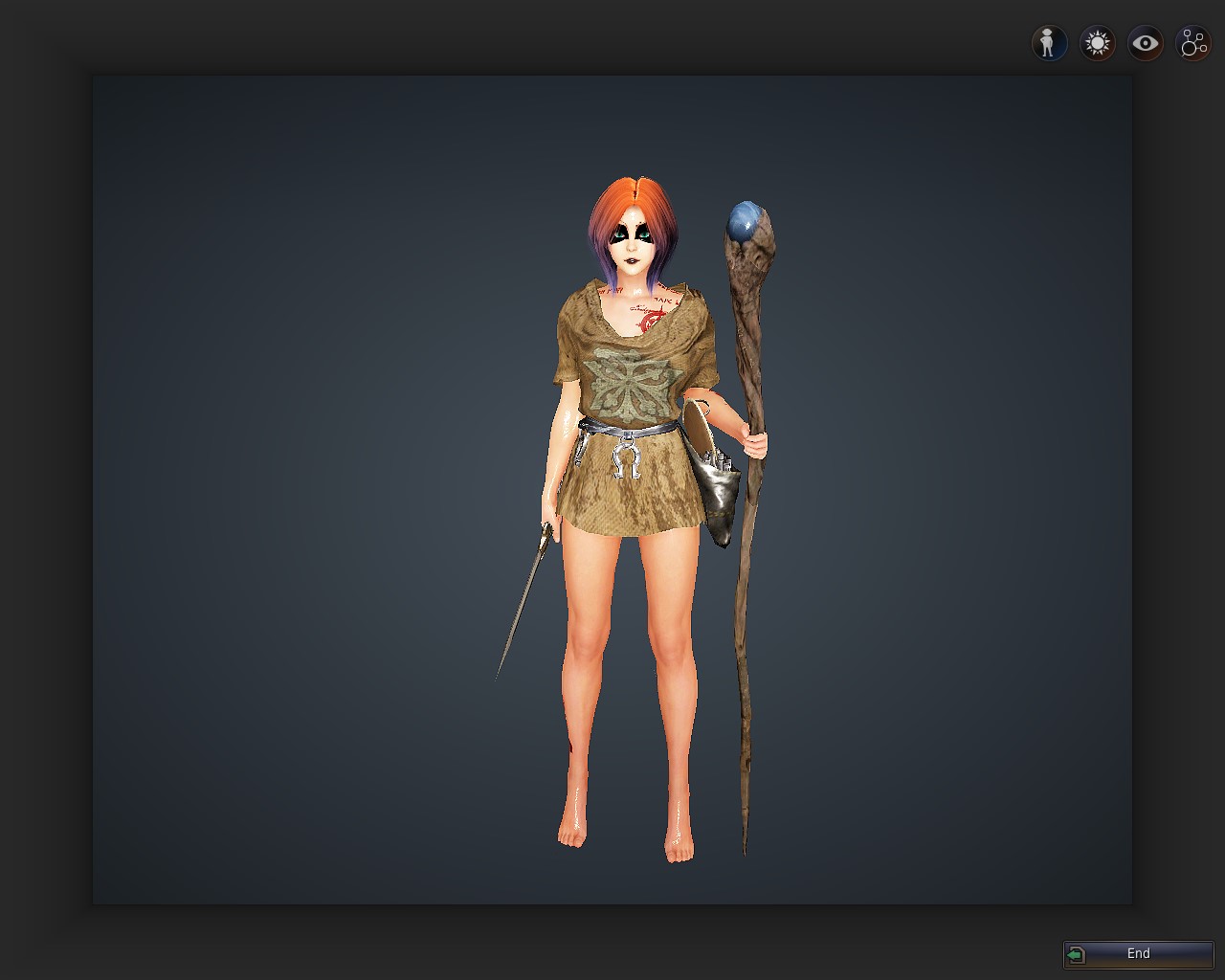Click the omega-shaped belt buckle
The image size is (1225, 980).
[625, 462]
